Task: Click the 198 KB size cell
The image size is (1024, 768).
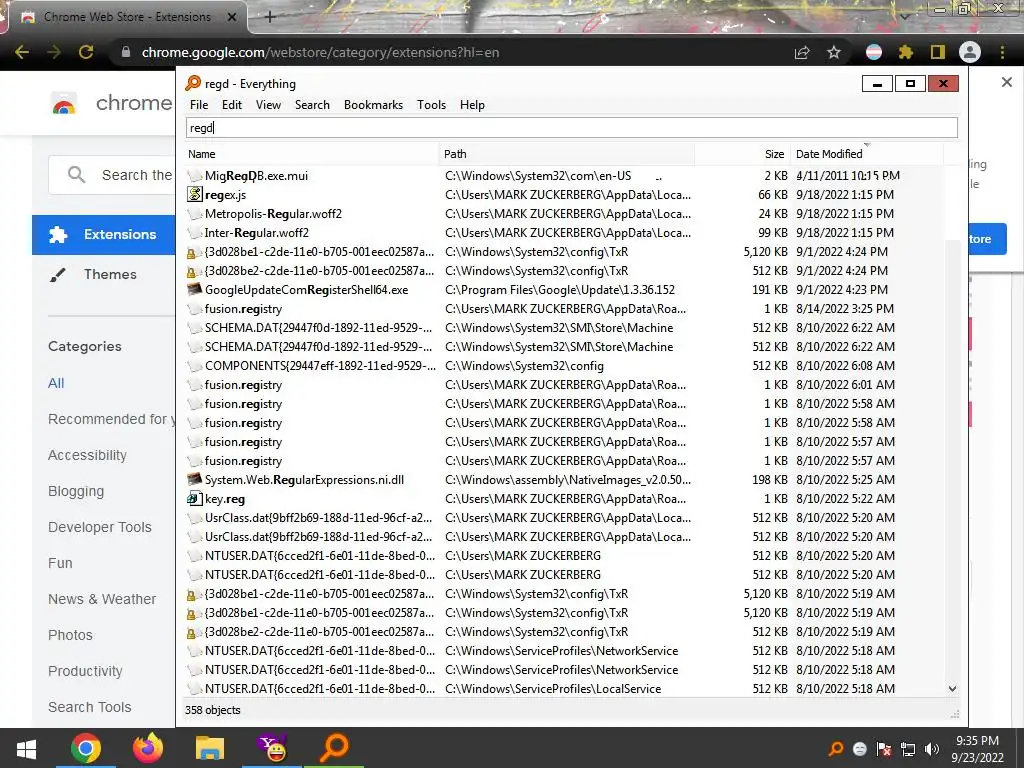Action: pyautogui.click(x=769, y=479)
